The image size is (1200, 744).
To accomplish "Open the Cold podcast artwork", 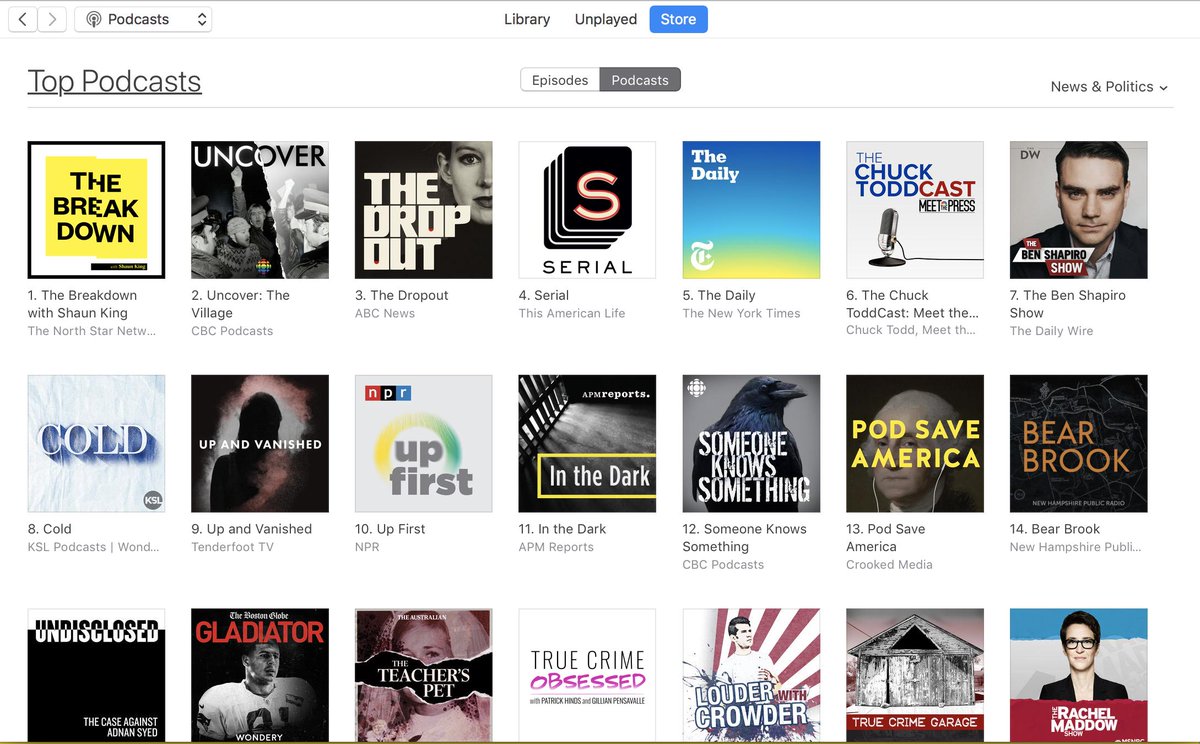I will tap(97, 444).
